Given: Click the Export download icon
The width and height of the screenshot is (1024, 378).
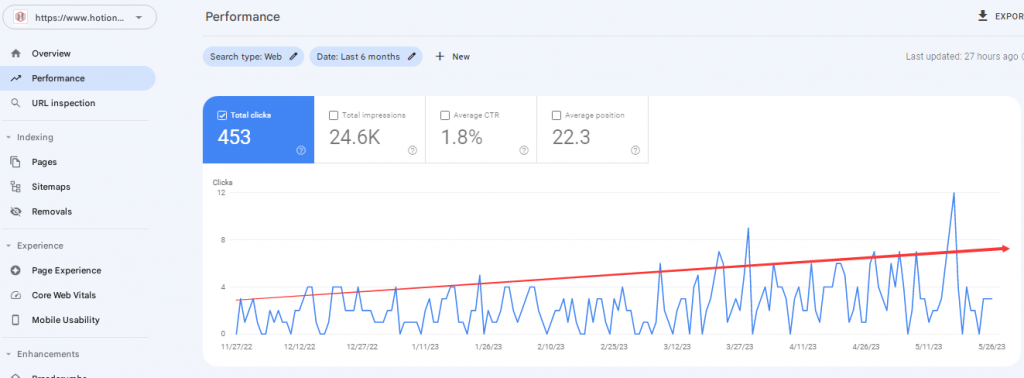Looking at the screenshot, I should [x=982, y=16].
